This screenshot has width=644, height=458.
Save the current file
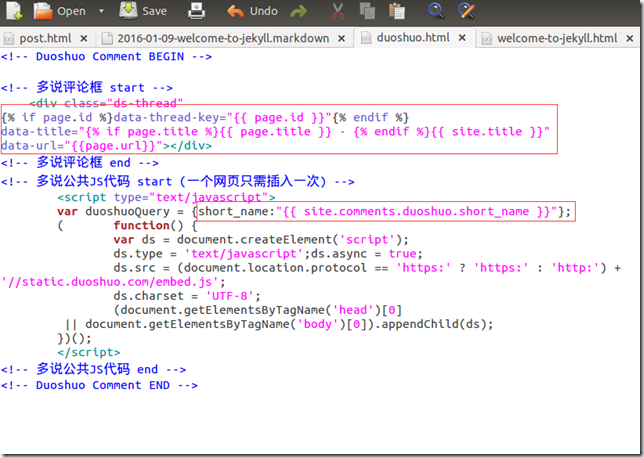tap(143, 11)
